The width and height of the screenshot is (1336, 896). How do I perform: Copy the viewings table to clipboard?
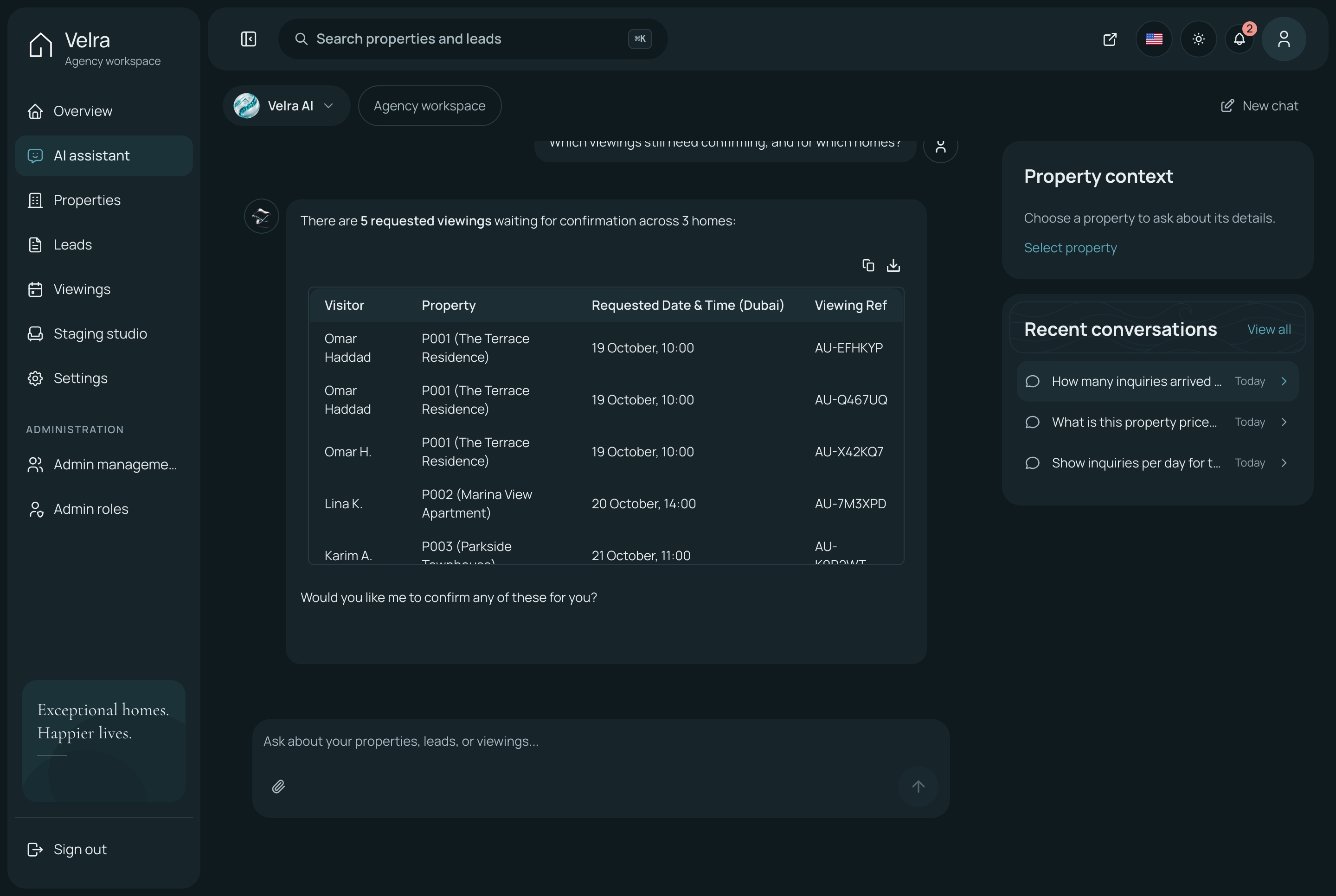coord(868,265)
